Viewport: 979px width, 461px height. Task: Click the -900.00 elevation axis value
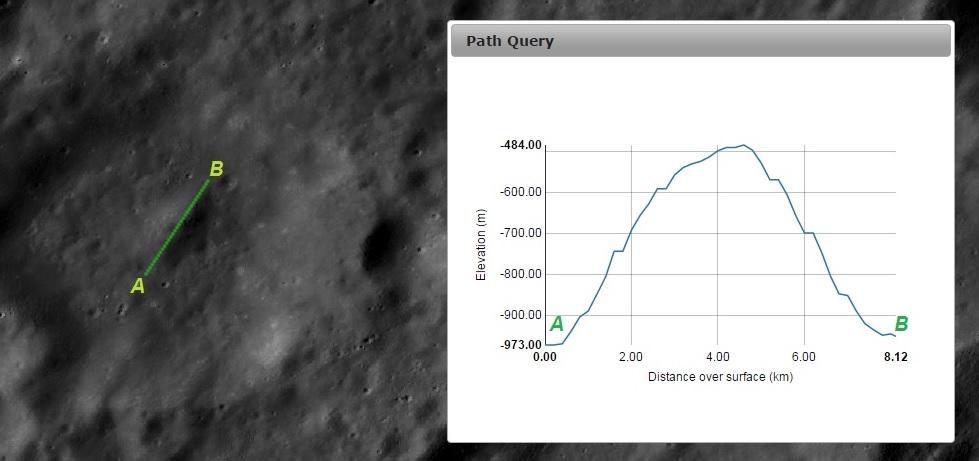click(x=521, y=315)
